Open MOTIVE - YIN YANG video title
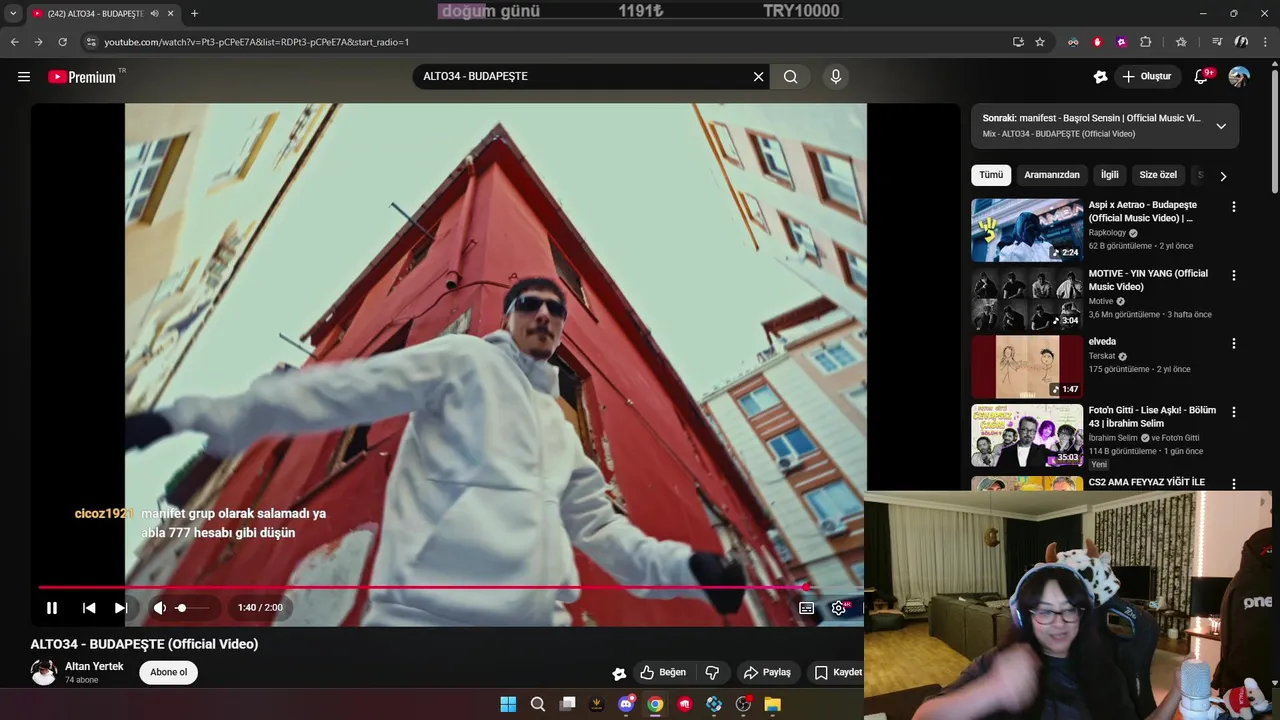 click(1148, 280)
